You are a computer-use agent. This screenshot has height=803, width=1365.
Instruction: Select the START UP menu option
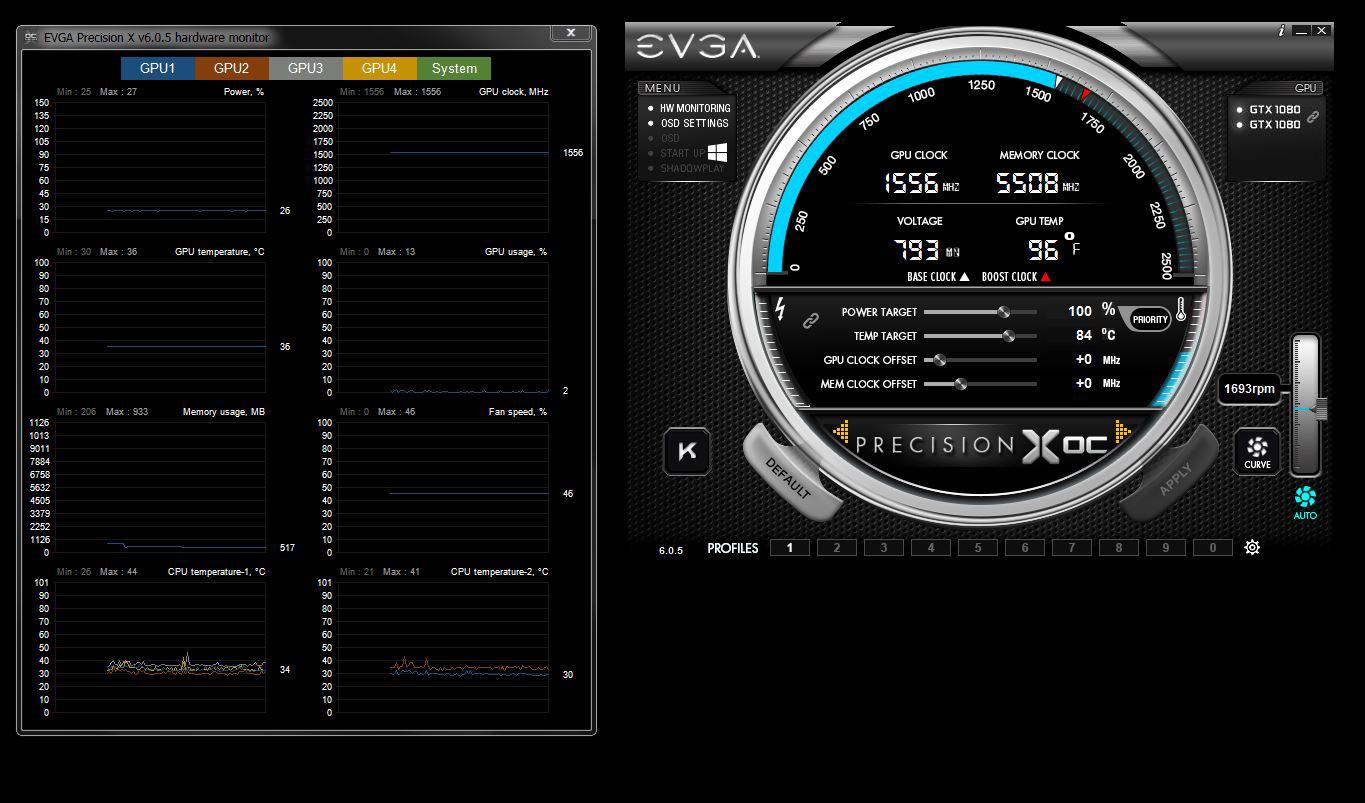pyautogui.click(x=682, y=153)
